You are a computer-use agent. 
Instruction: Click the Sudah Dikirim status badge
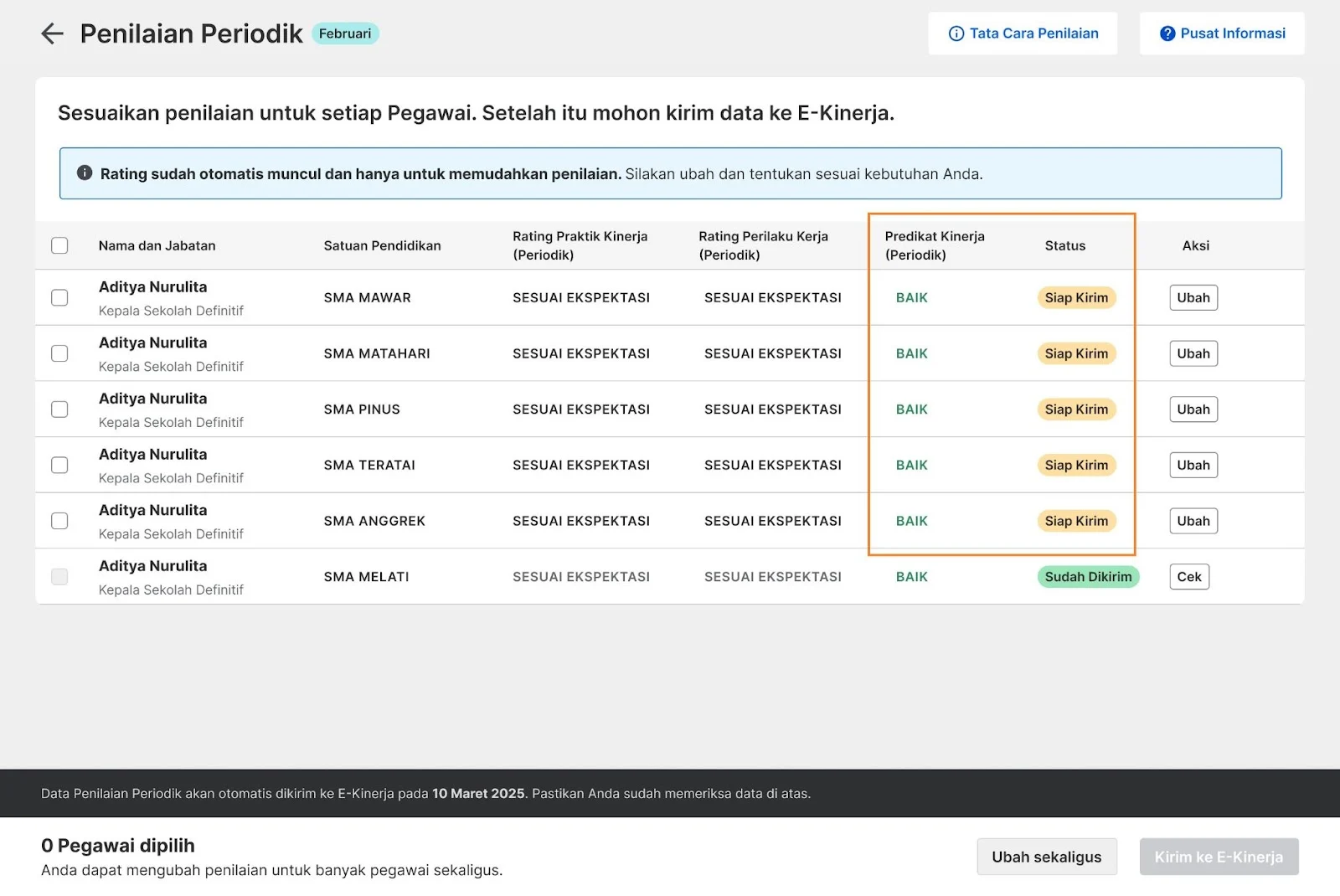1088,577
